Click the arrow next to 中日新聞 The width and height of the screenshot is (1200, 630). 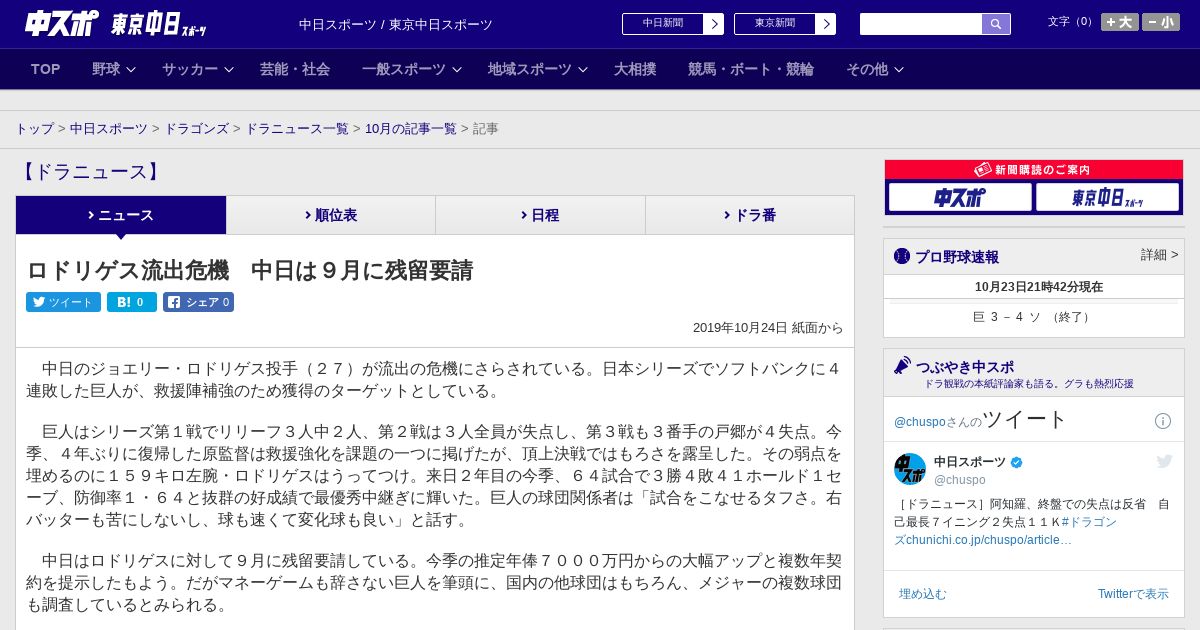pos(714,24)
